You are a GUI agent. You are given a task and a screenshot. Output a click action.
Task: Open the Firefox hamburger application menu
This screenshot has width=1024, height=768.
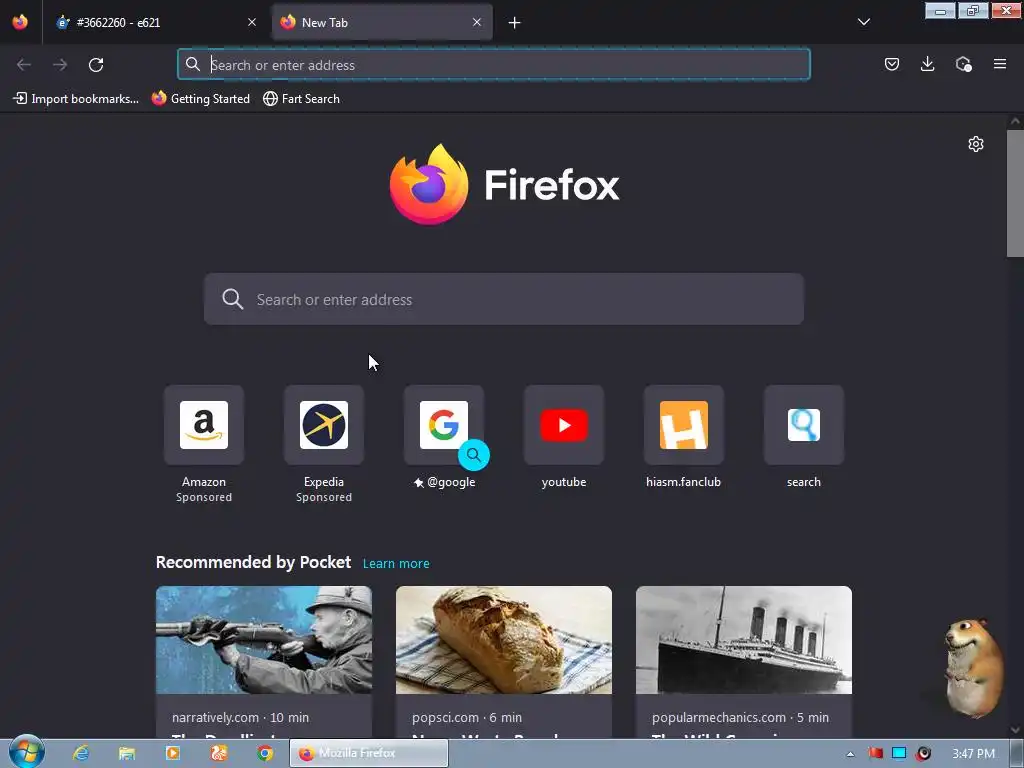pos(999,64)
